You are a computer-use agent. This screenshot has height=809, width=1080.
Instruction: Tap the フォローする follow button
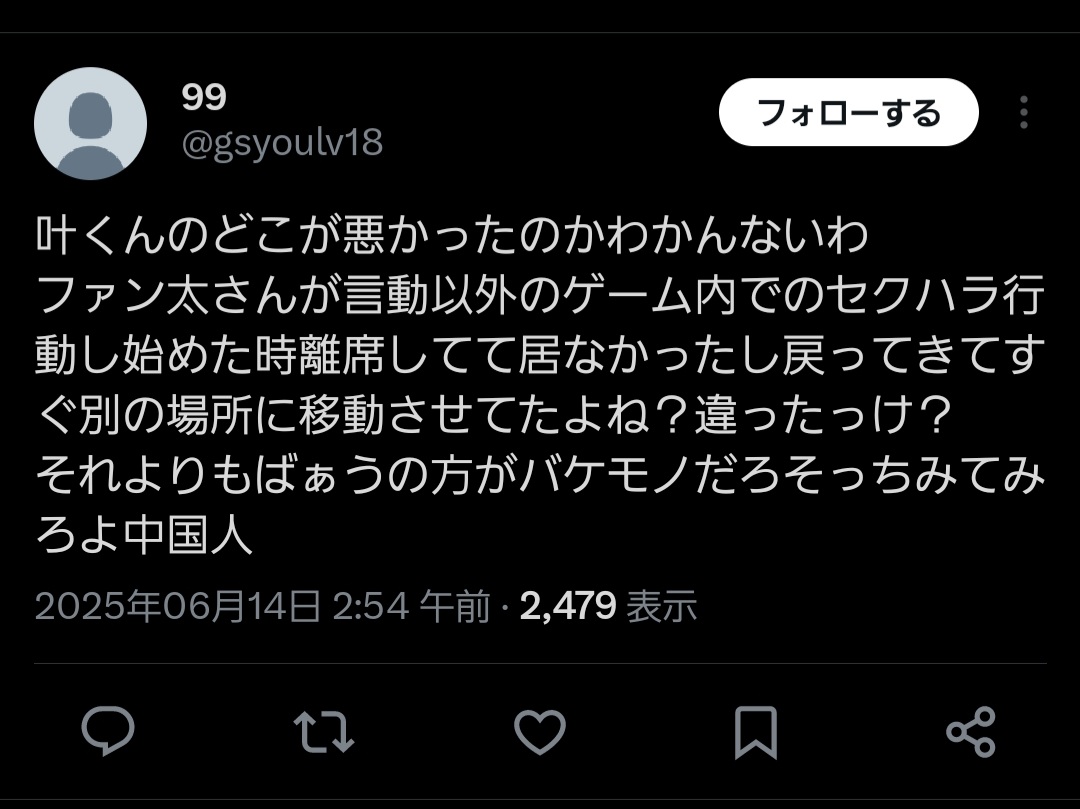849,112
